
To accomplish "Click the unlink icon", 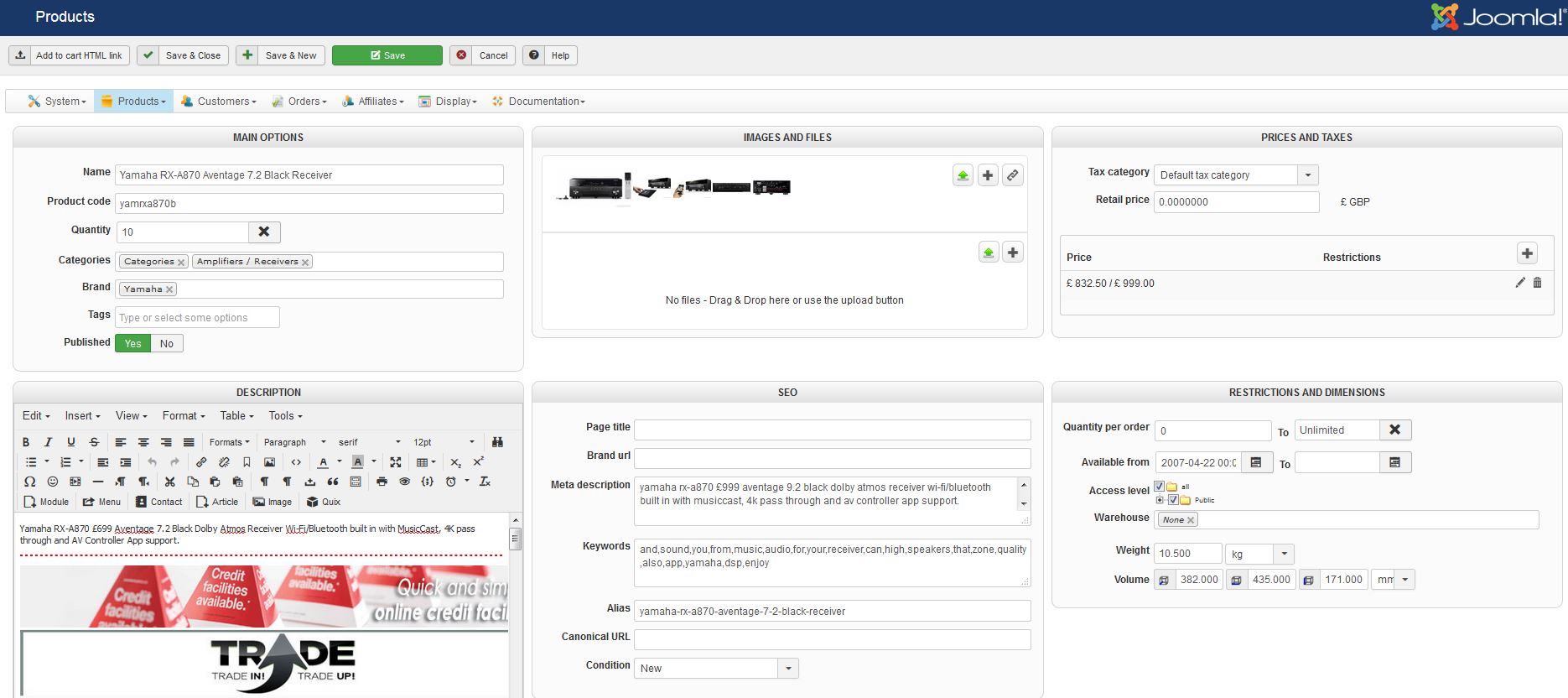I will tap(224, 462).
